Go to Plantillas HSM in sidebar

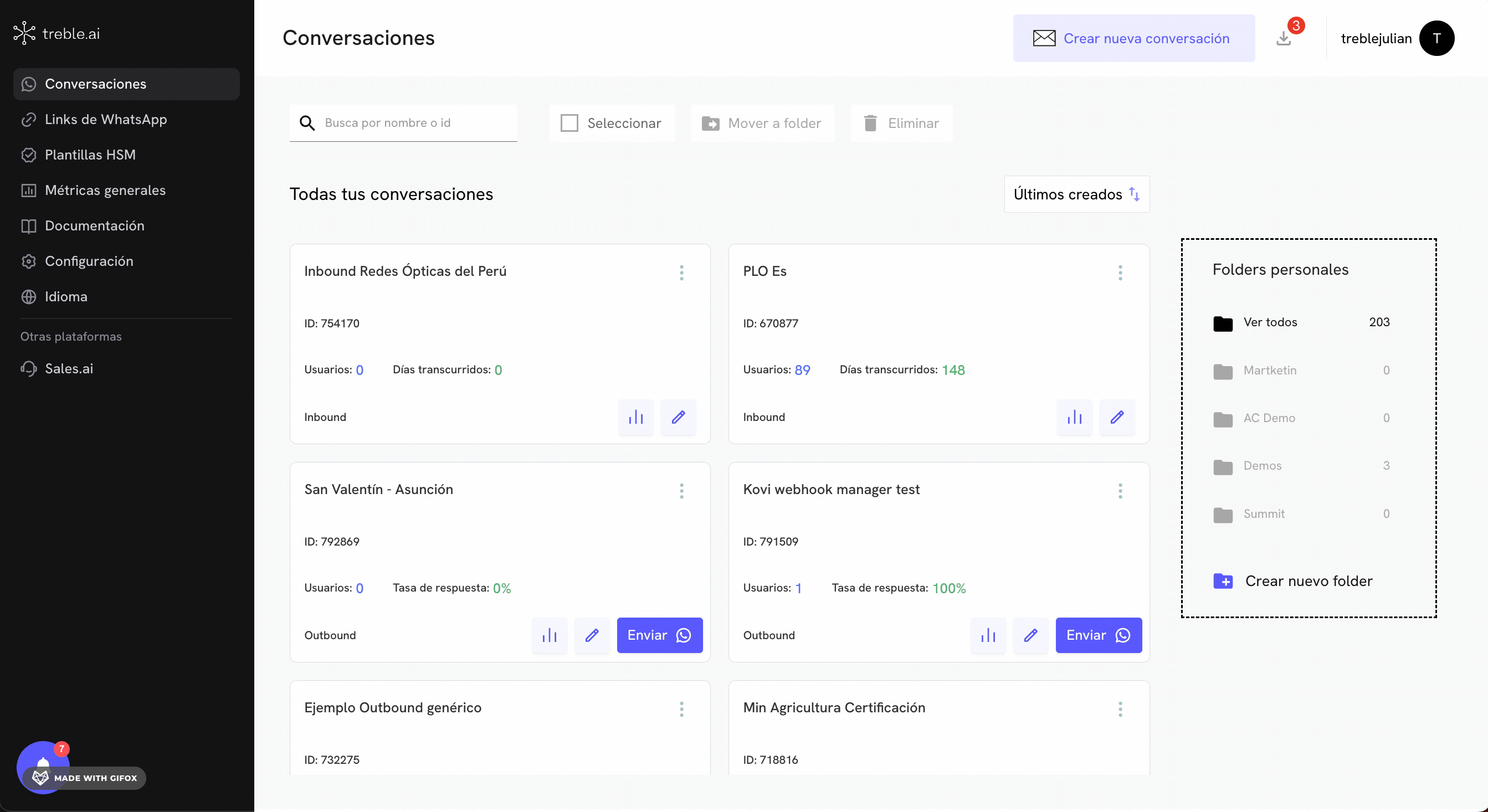click(90, 155)
